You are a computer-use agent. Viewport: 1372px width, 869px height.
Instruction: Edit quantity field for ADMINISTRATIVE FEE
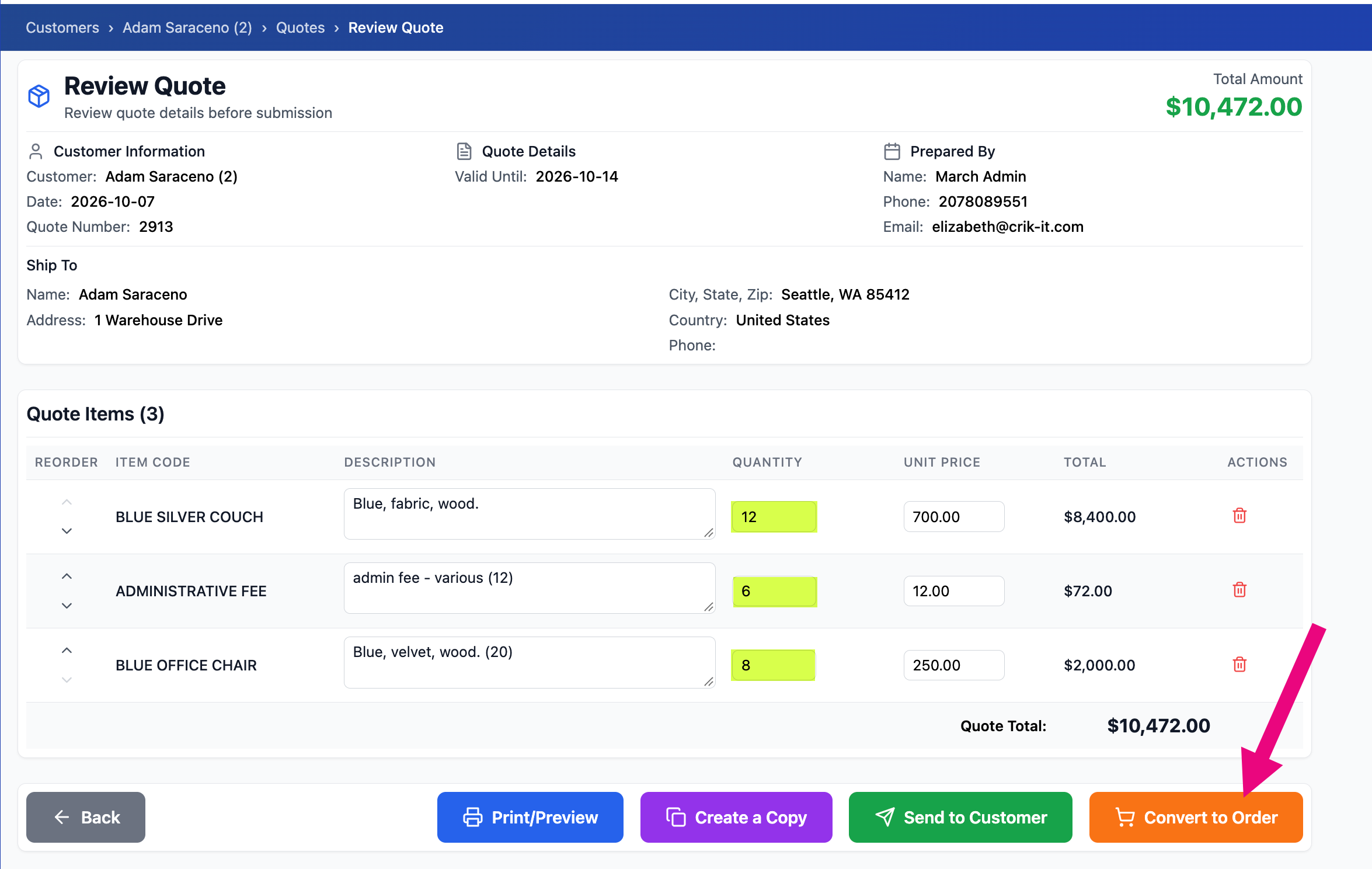774,591
